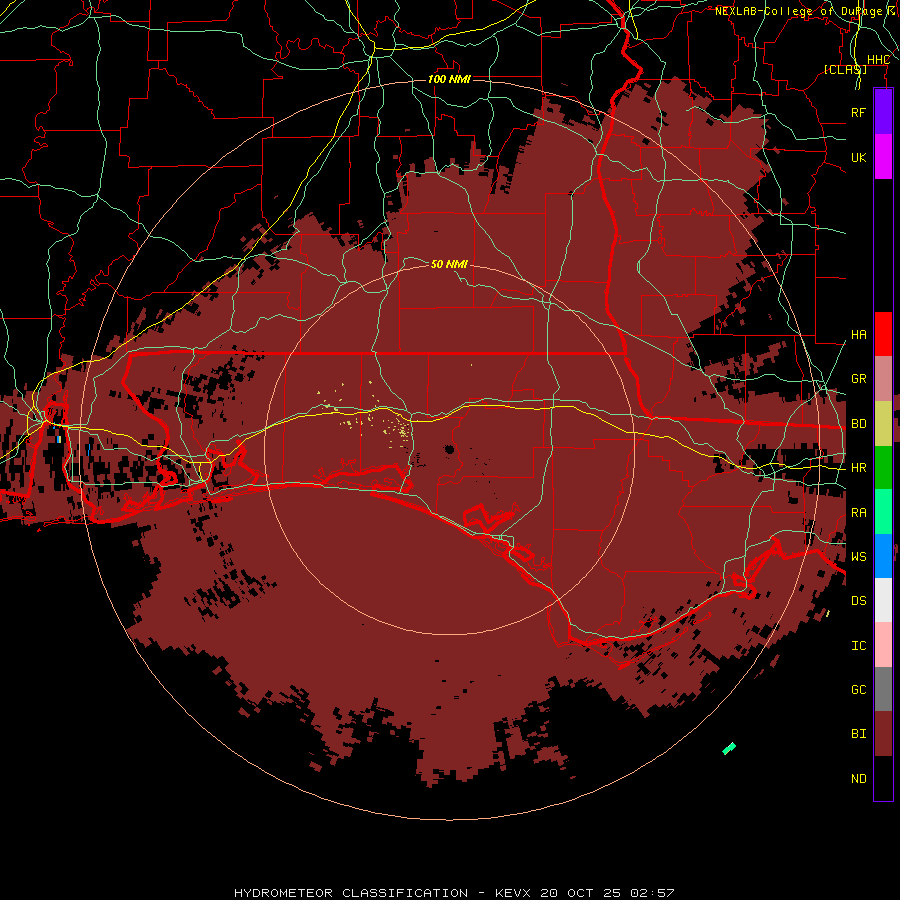This screenshot has width=900, height=900.
Task: Click the BI legend label
Action: 858,734
